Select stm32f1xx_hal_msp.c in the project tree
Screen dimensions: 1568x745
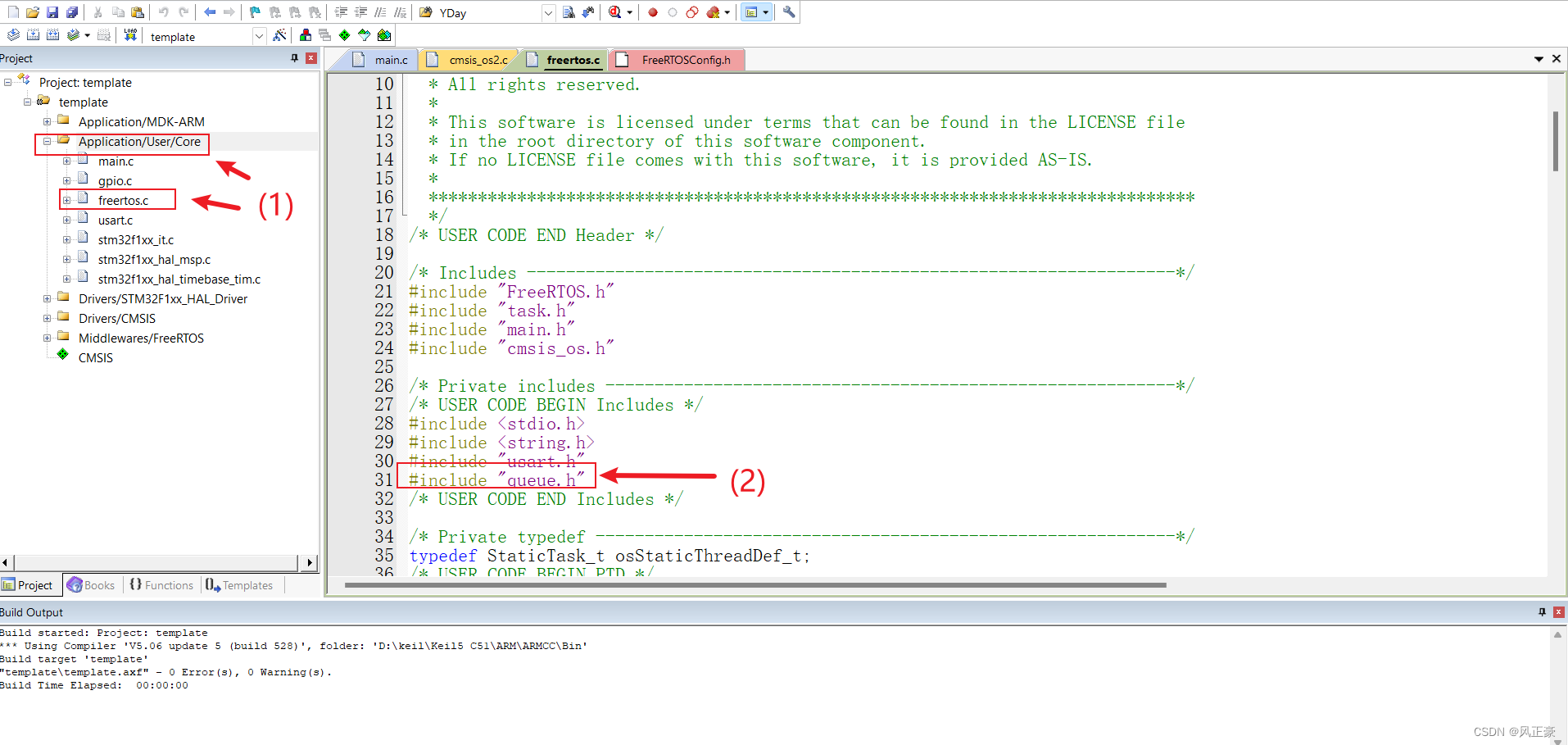pos(154,260)
